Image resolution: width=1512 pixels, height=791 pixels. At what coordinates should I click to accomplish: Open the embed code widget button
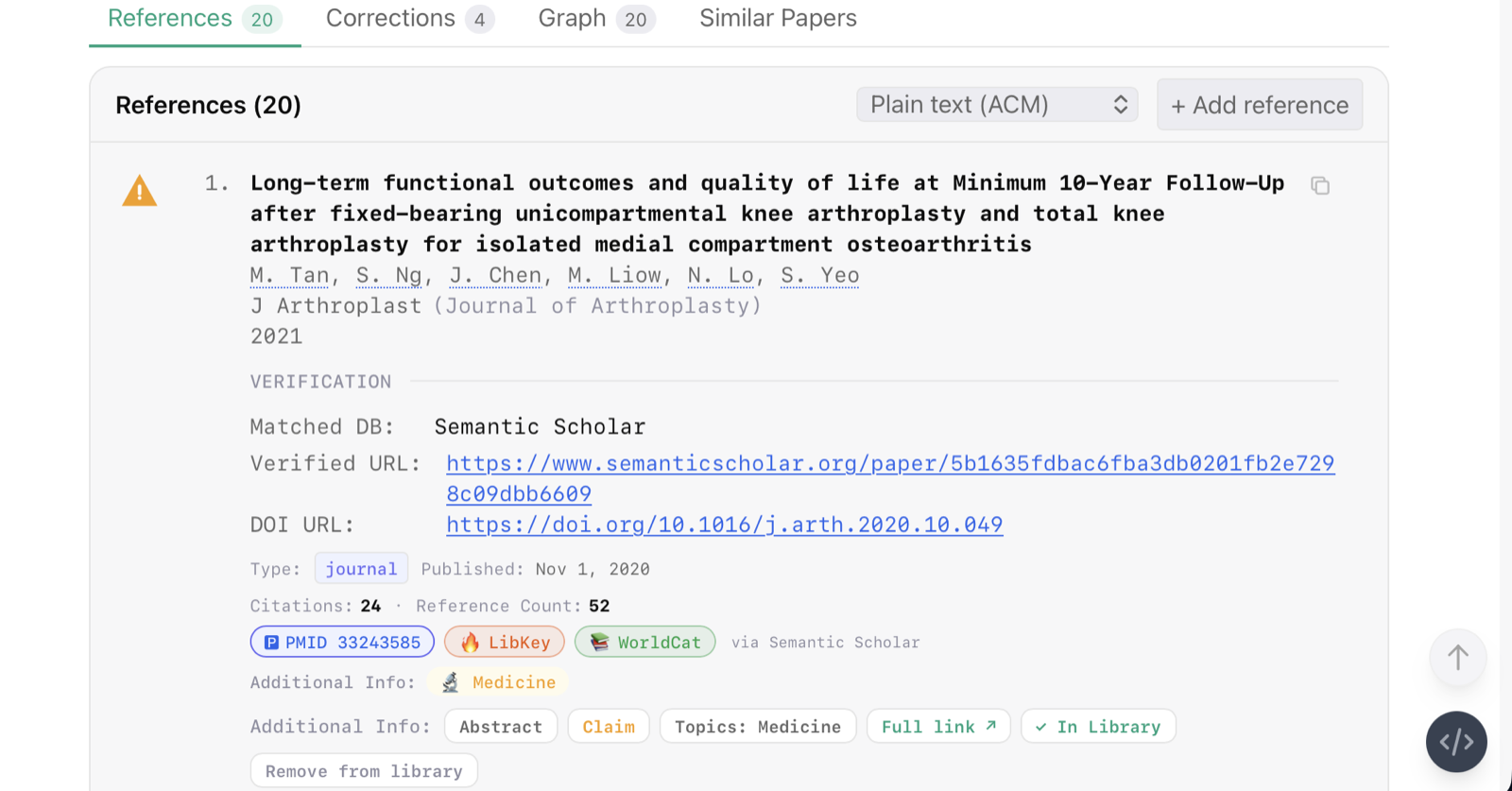[x=1456, y=742]
